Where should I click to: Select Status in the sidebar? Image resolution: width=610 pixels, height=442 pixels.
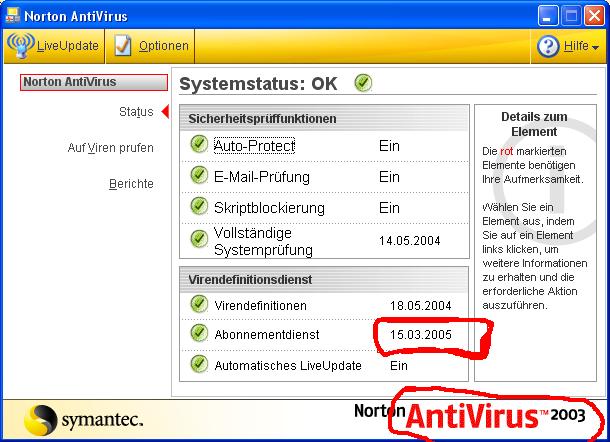point(136,112)
